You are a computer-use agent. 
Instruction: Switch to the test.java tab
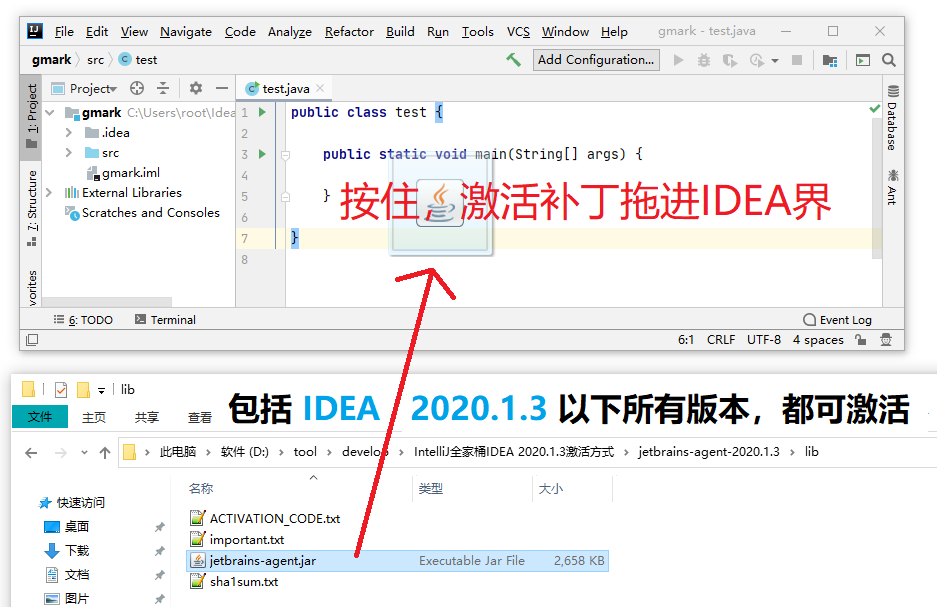(286, 88)
